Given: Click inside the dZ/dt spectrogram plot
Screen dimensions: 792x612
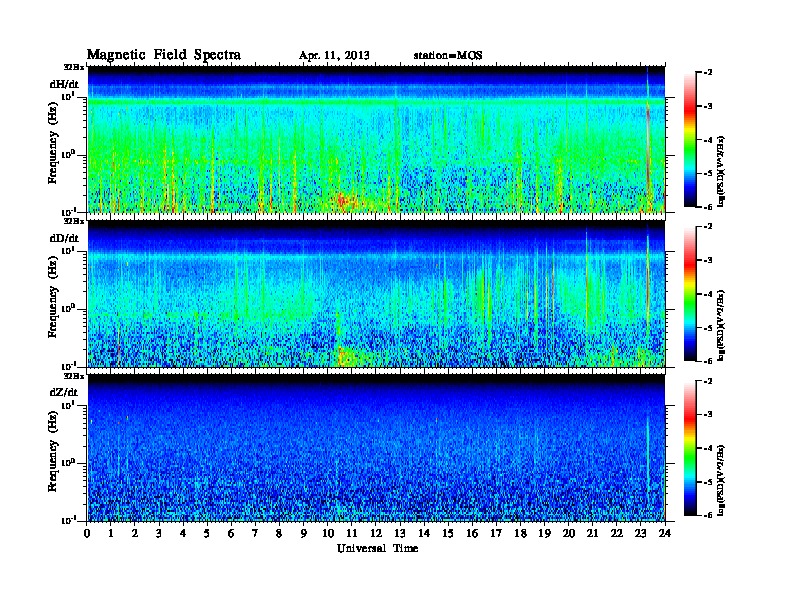Looking at the screenshot, I should [x=376, y=448].
